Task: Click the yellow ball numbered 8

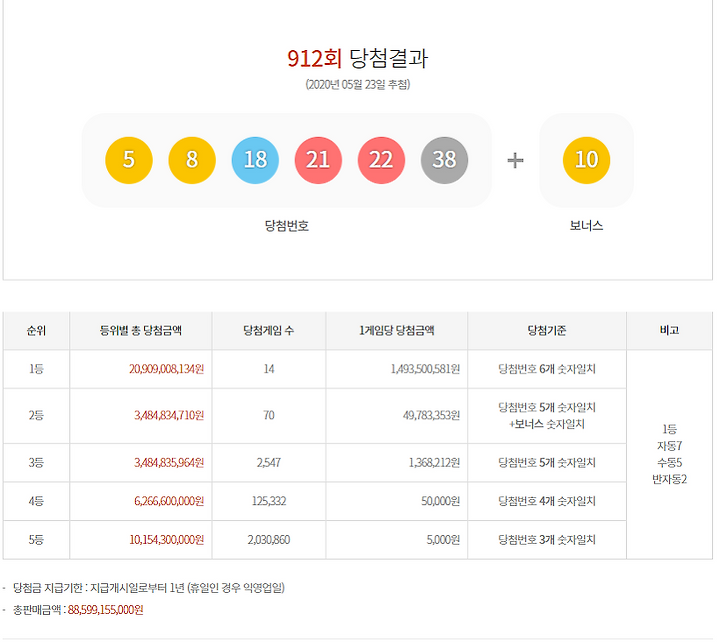Action: point(192,160)
